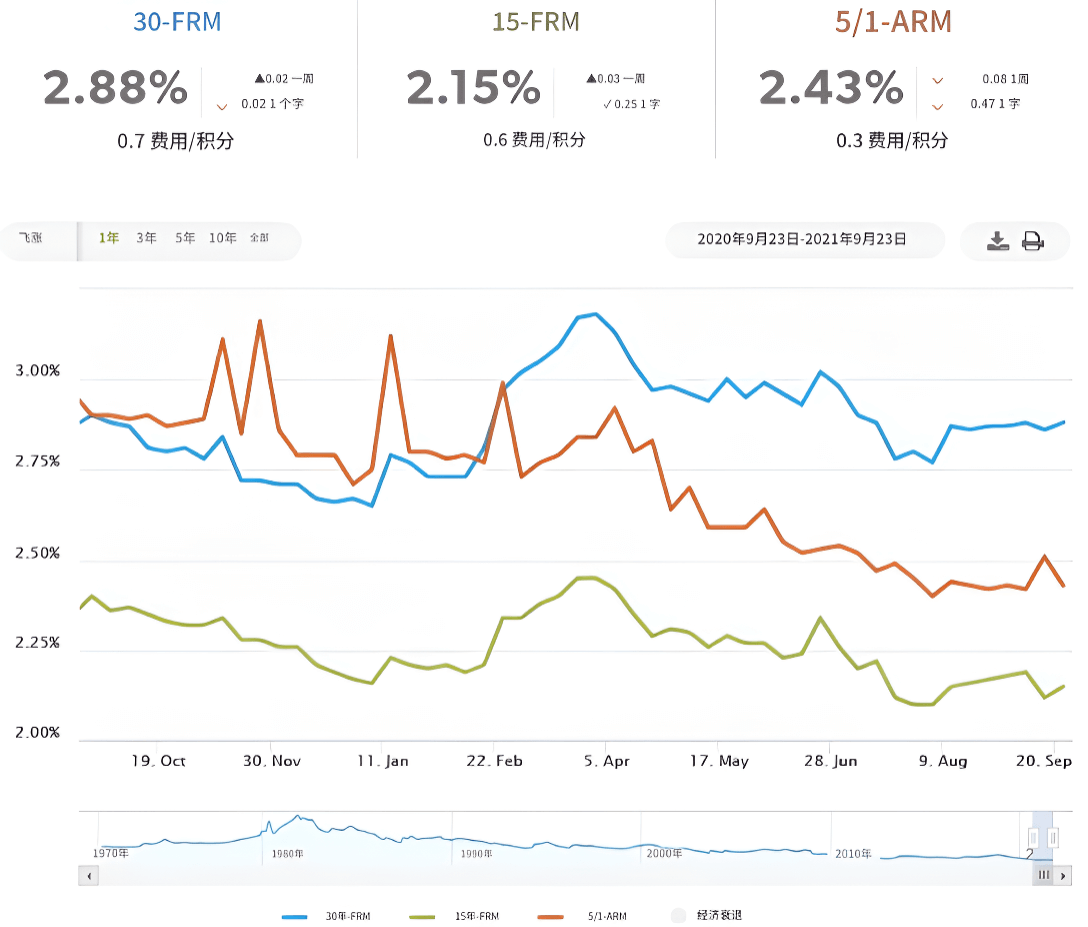Click the 2.50% y-axis label

tap(37, 553)
